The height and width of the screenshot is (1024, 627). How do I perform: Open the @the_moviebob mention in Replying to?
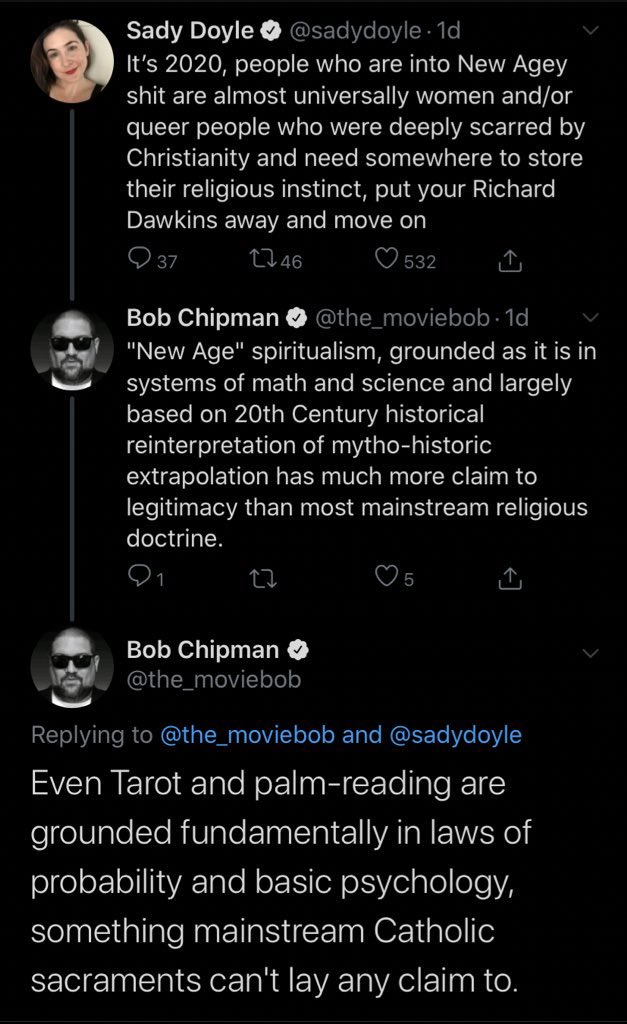[247, 735]
